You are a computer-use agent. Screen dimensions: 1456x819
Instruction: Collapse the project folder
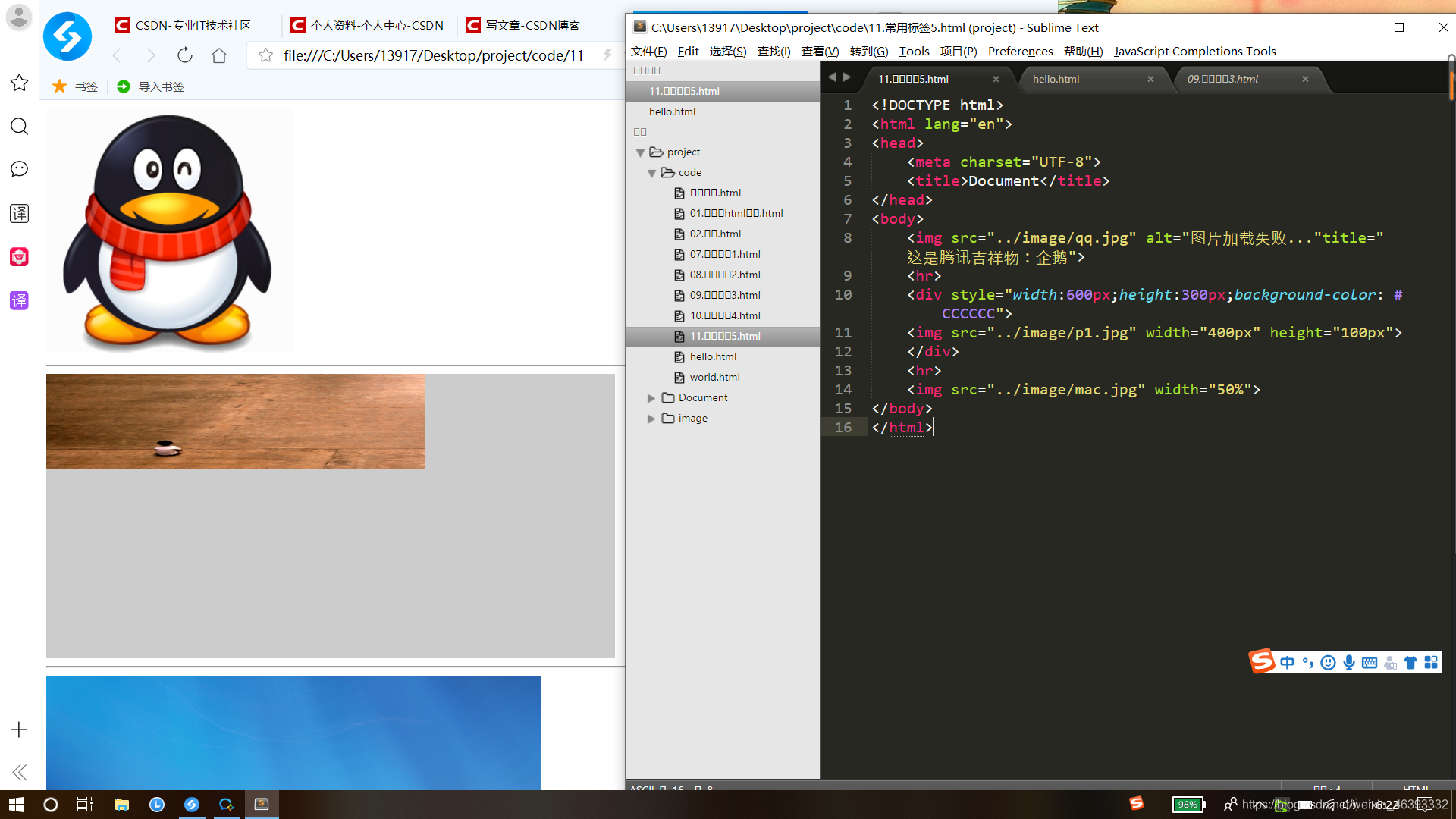(x=641, y=152)
